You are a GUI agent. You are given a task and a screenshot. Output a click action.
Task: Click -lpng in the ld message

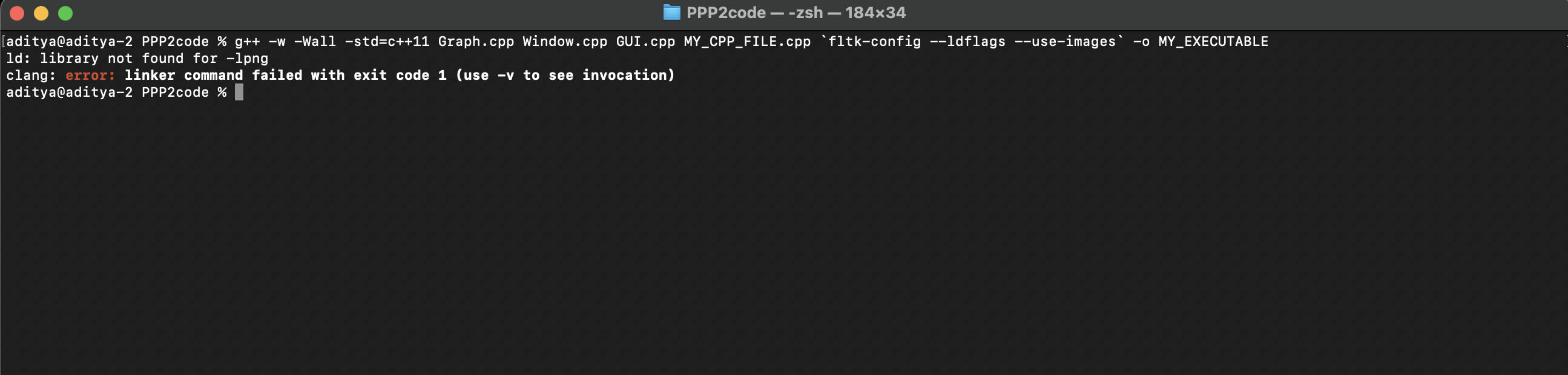(x=247, y=58)
